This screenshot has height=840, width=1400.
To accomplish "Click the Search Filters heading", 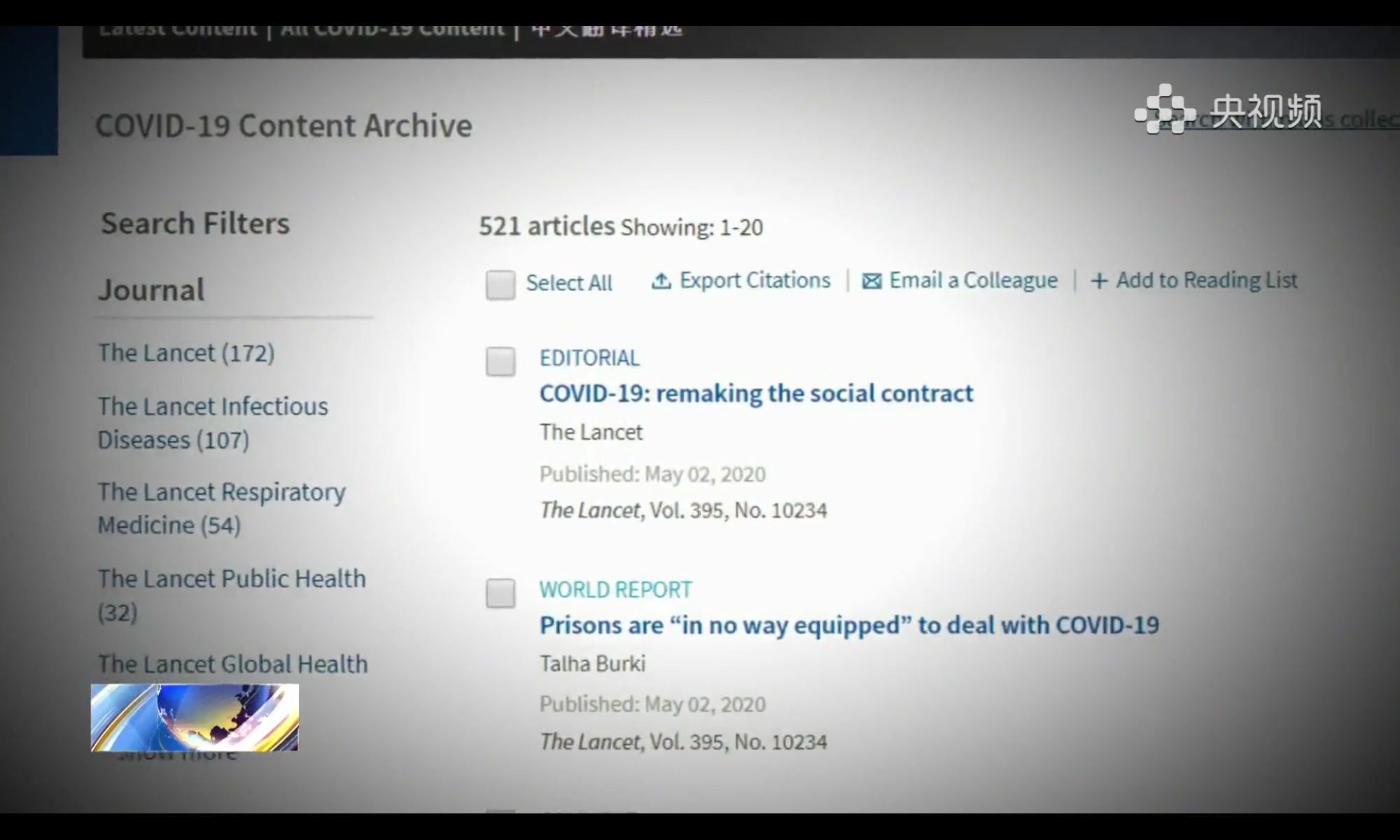I will [x=195, y=224].
